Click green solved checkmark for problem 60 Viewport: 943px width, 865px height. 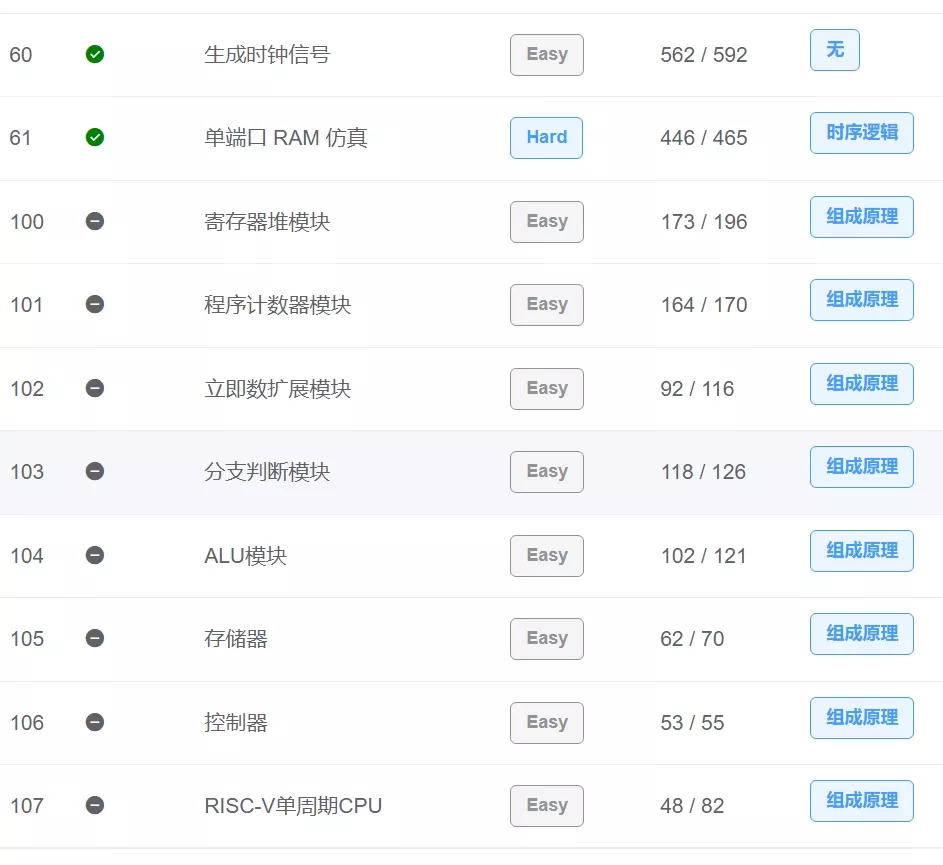[x=95, y=55]
